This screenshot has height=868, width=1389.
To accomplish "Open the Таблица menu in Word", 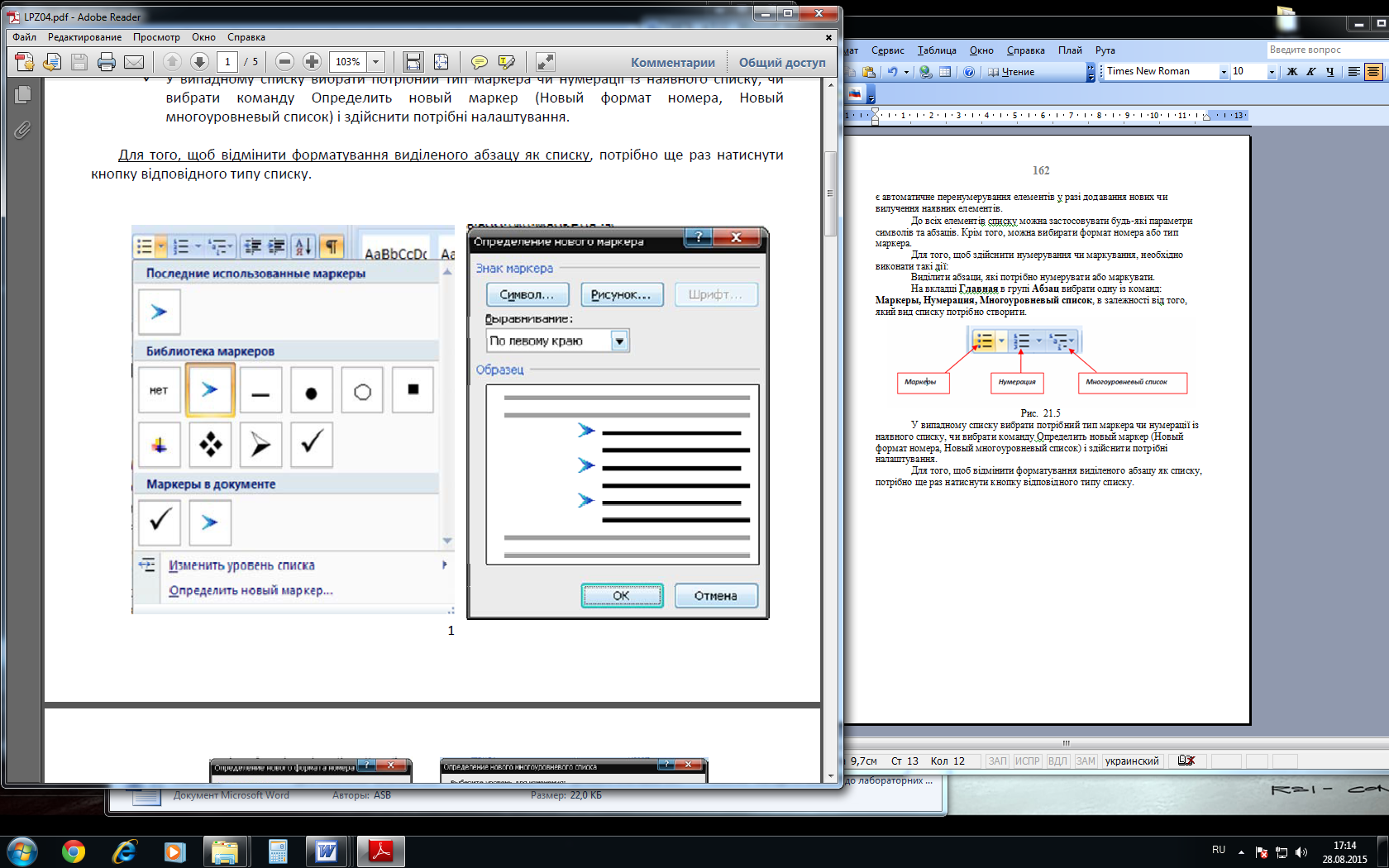I will point(937,50).
